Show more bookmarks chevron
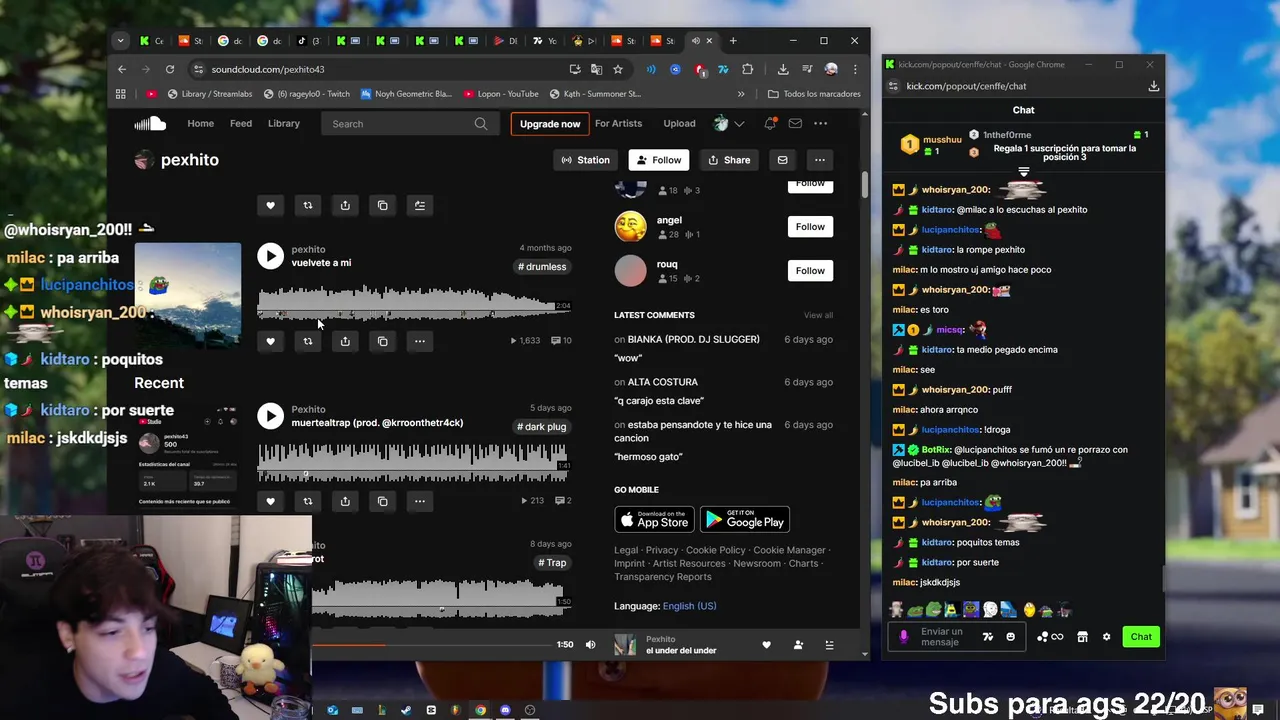 coord(741,94)
